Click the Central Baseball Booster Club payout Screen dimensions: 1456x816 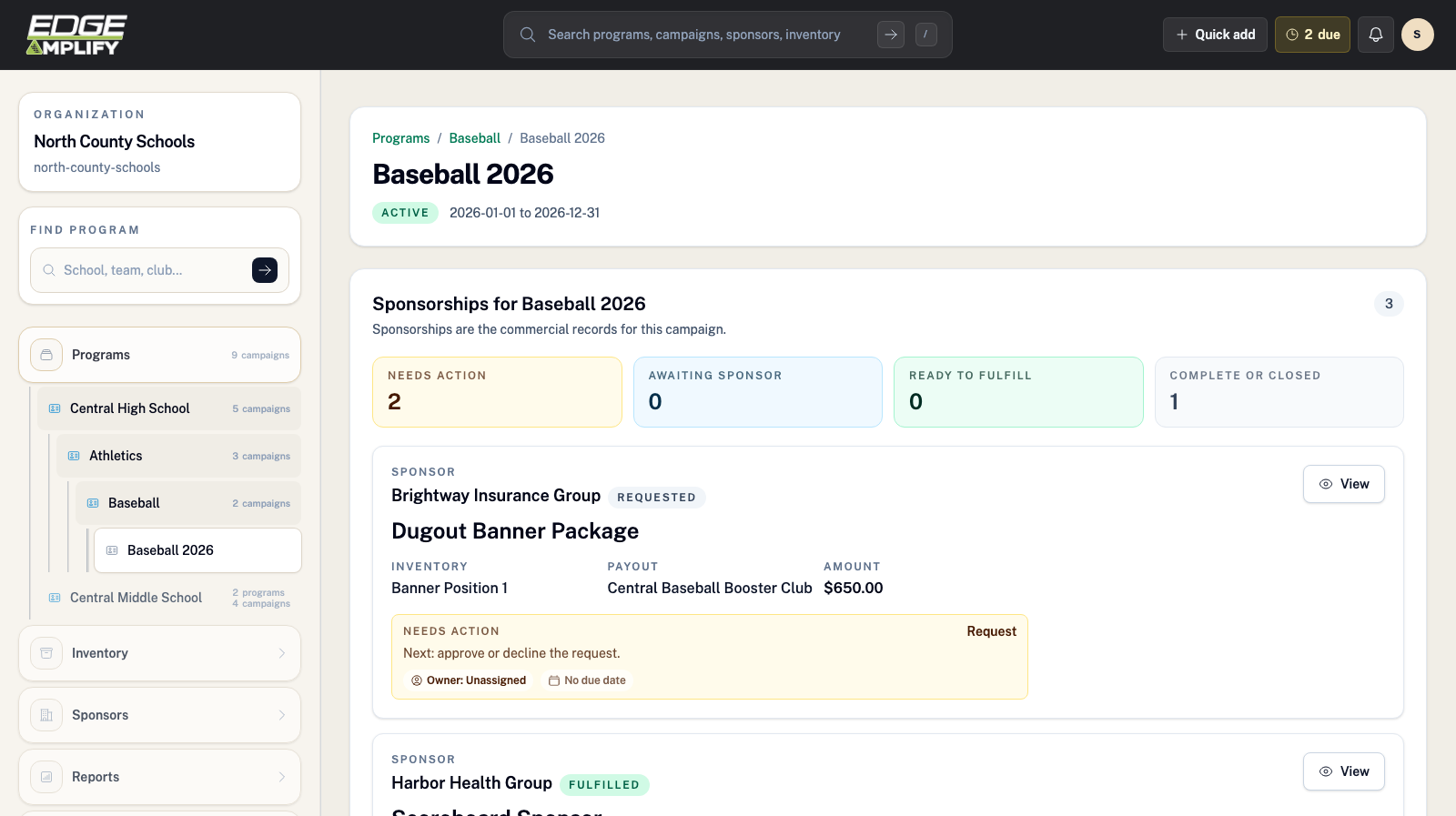[710, 588]
